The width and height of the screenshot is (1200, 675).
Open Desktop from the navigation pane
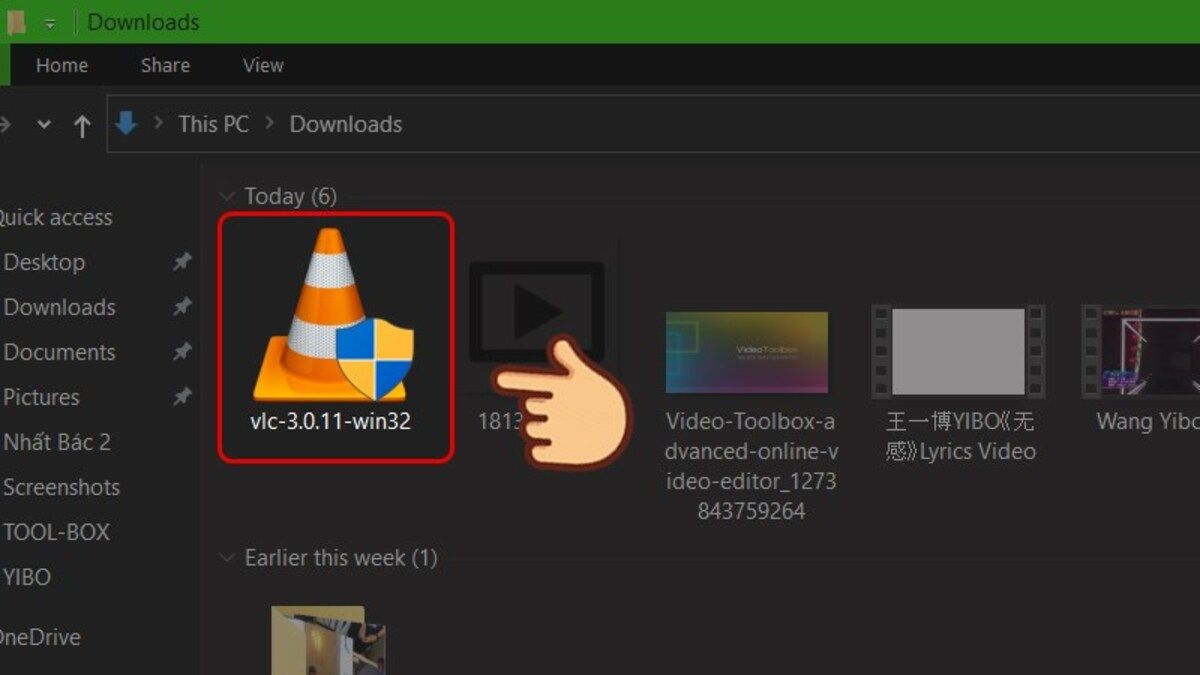pos(44,262)
